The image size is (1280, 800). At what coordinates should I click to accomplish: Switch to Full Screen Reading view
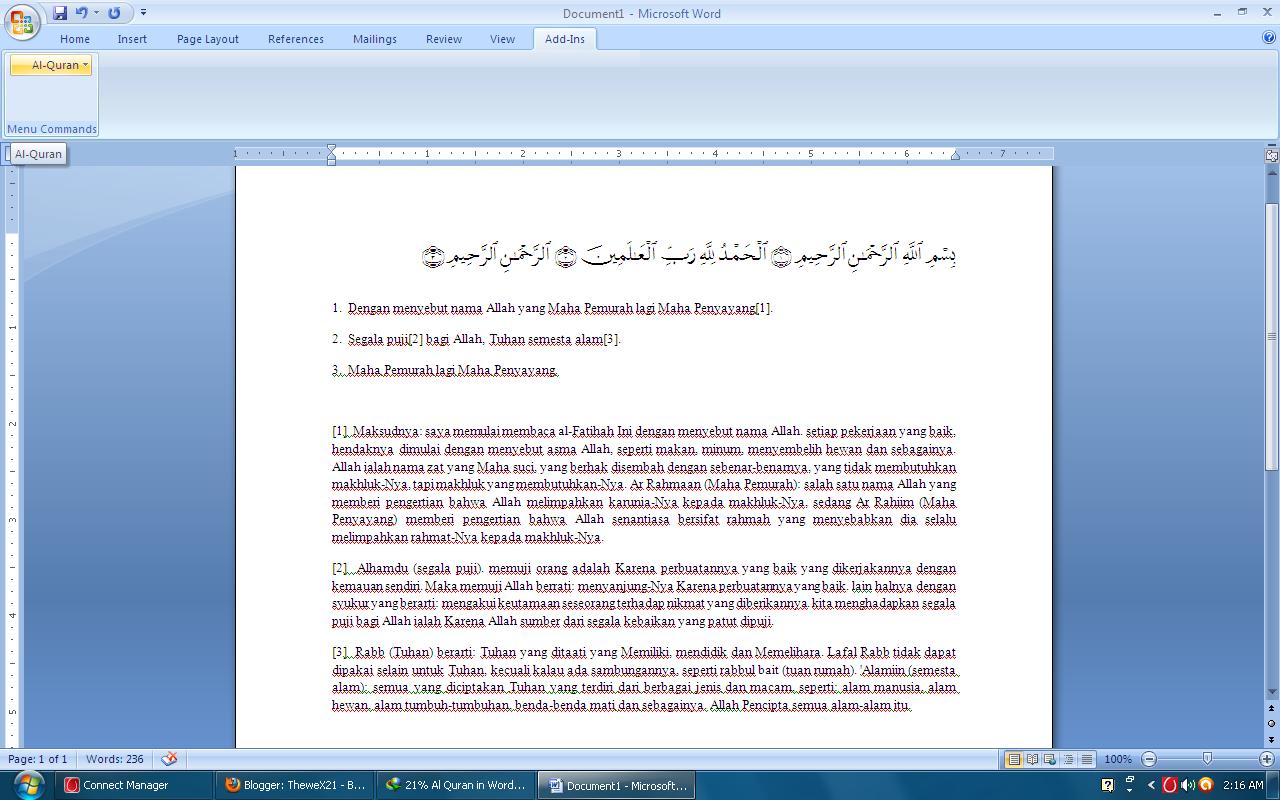coord(1032,760)
